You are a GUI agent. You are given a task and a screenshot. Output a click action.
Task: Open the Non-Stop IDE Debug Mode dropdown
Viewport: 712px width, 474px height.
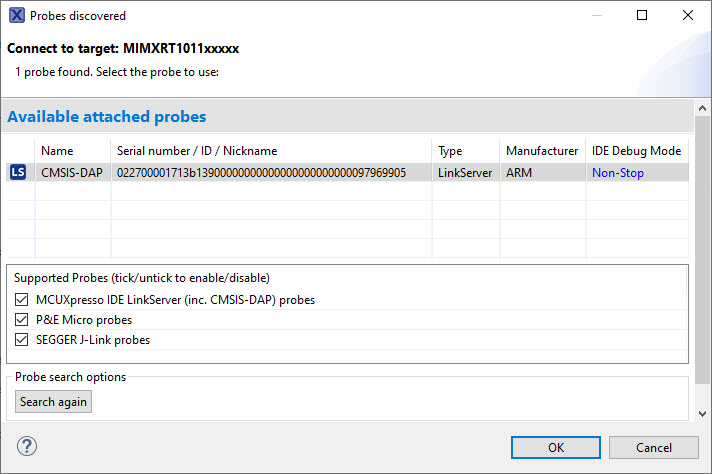tap(618, 173)
